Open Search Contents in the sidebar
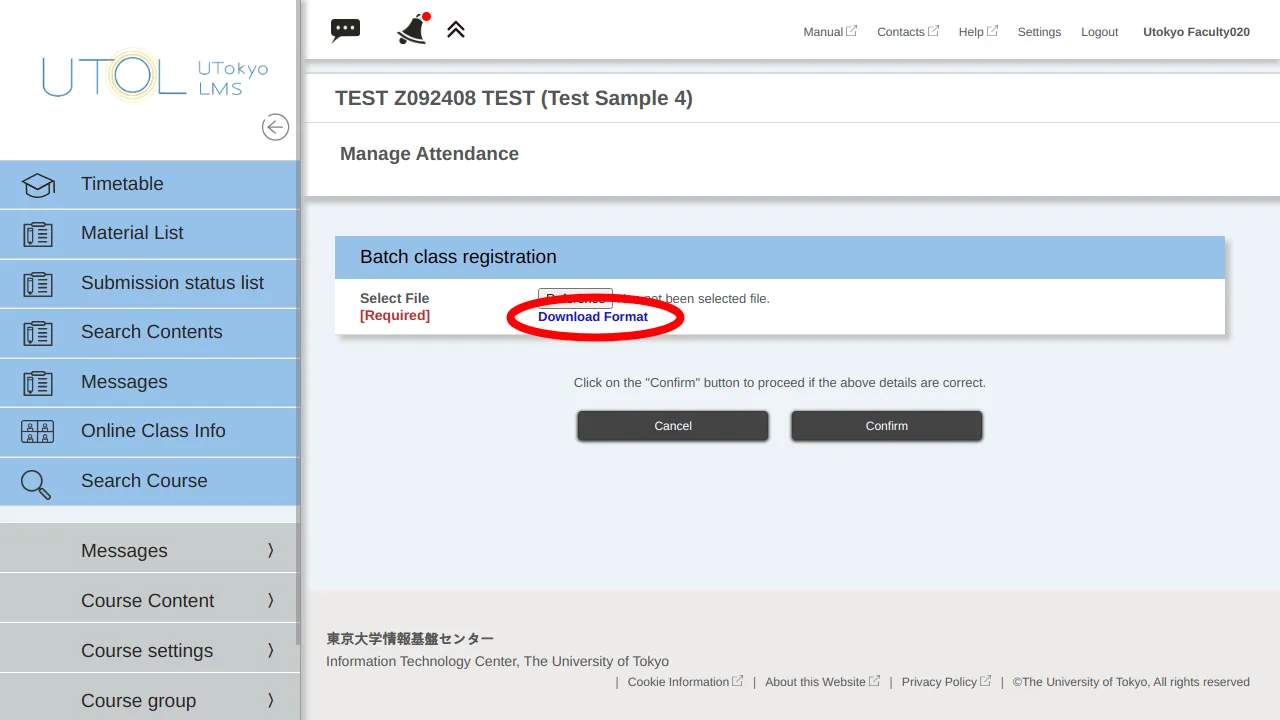This screenshot has height=720, width=1280. [151, 332]
